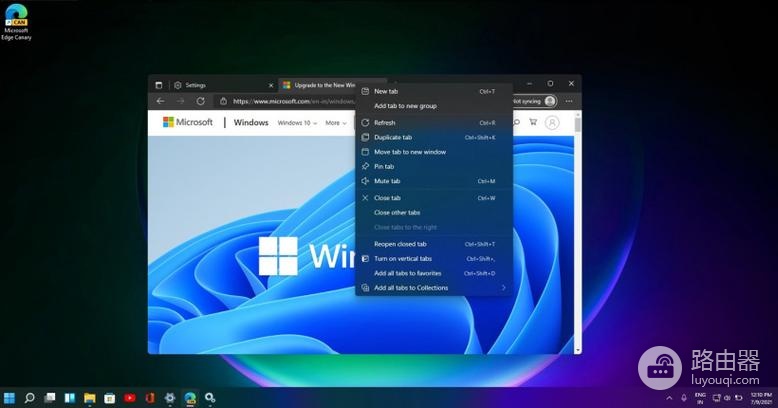Launch File Explorer from taskbar
The width and height of the screenshot is (778, 408).
pyautogui.click(x=90, y=398)
